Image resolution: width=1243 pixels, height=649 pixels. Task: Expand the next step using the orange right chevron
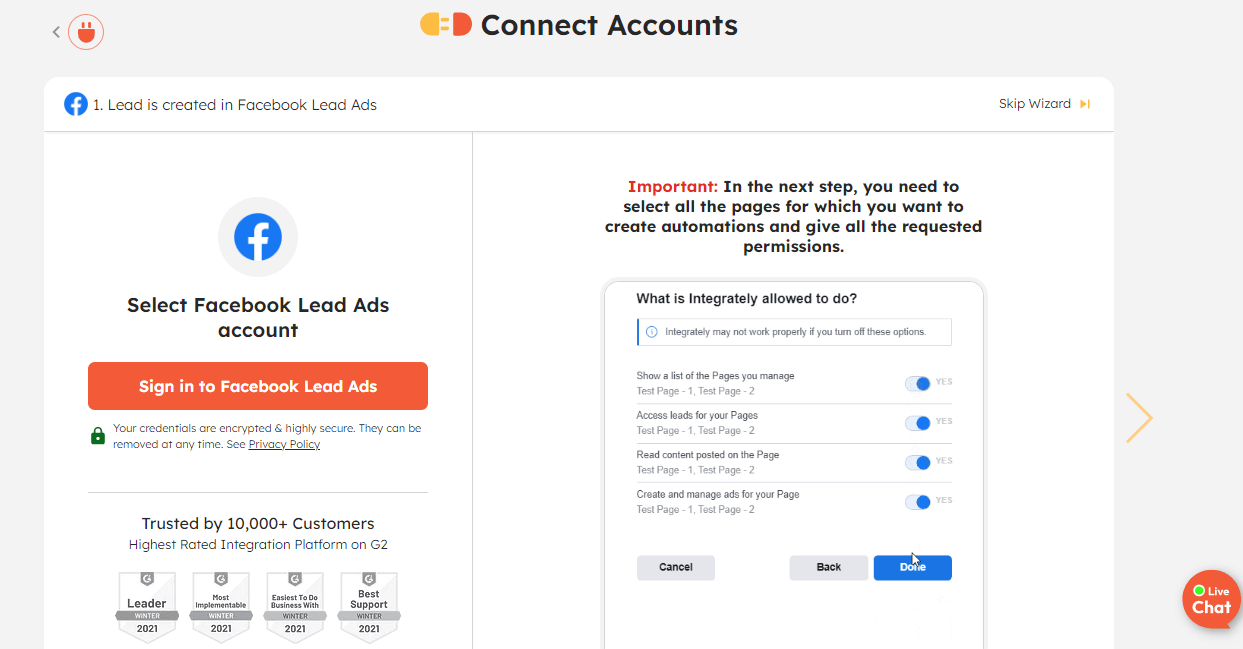click(x=1139, y=417)
